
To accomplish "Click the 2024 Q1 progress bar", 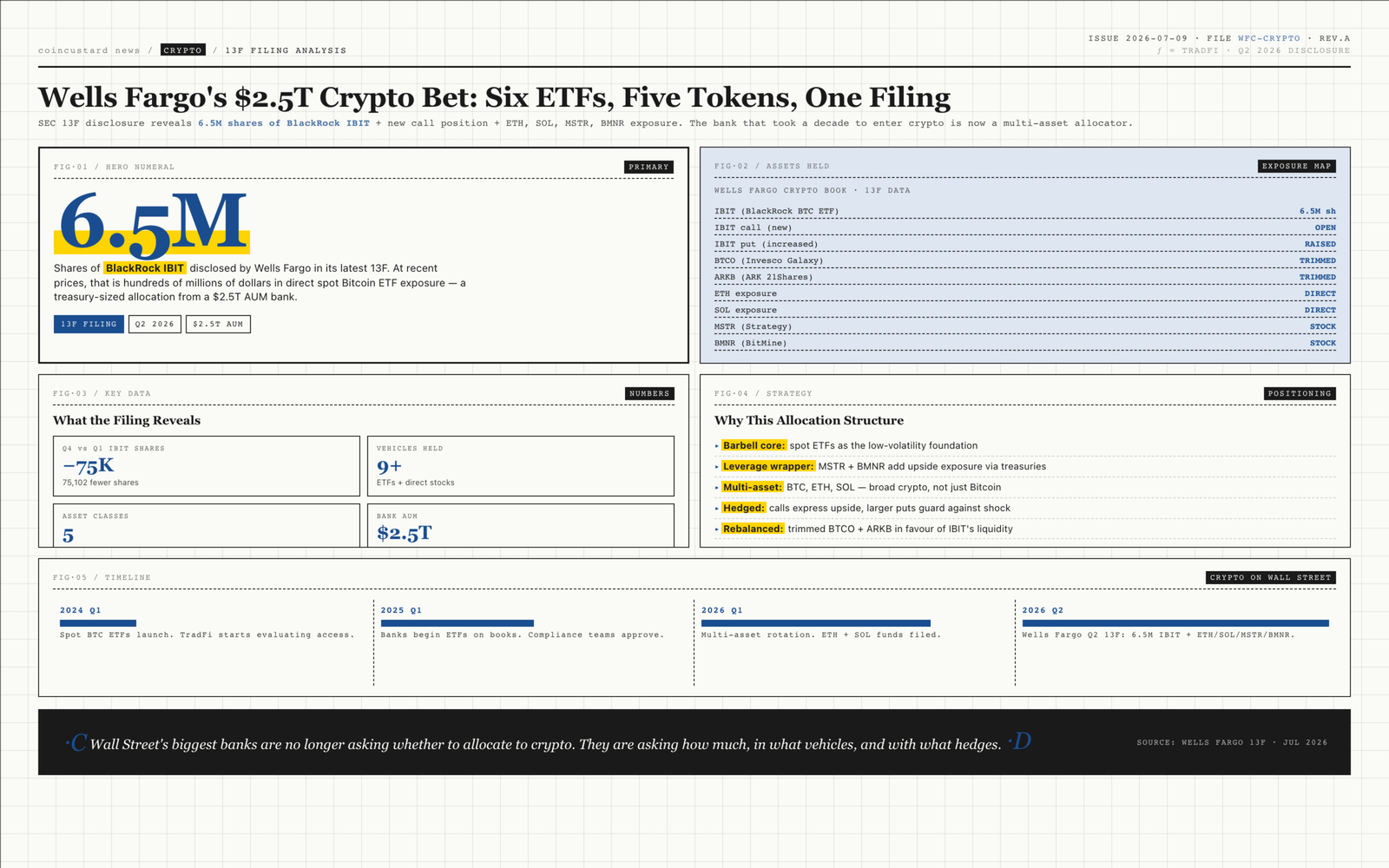I will pos(98,623).
